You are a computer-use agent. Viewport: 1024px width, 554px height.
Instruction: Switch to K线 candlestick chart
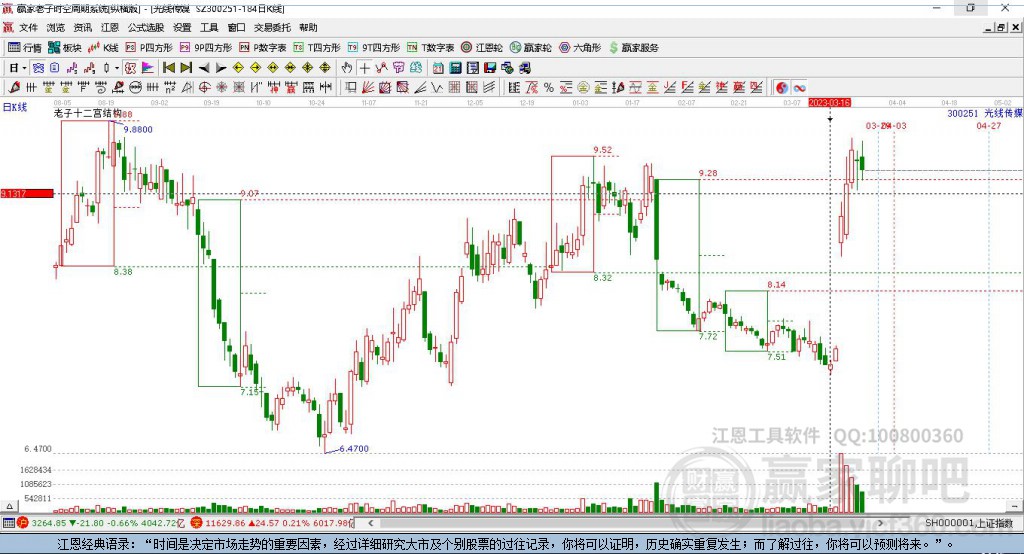click(x=103, y=48)
